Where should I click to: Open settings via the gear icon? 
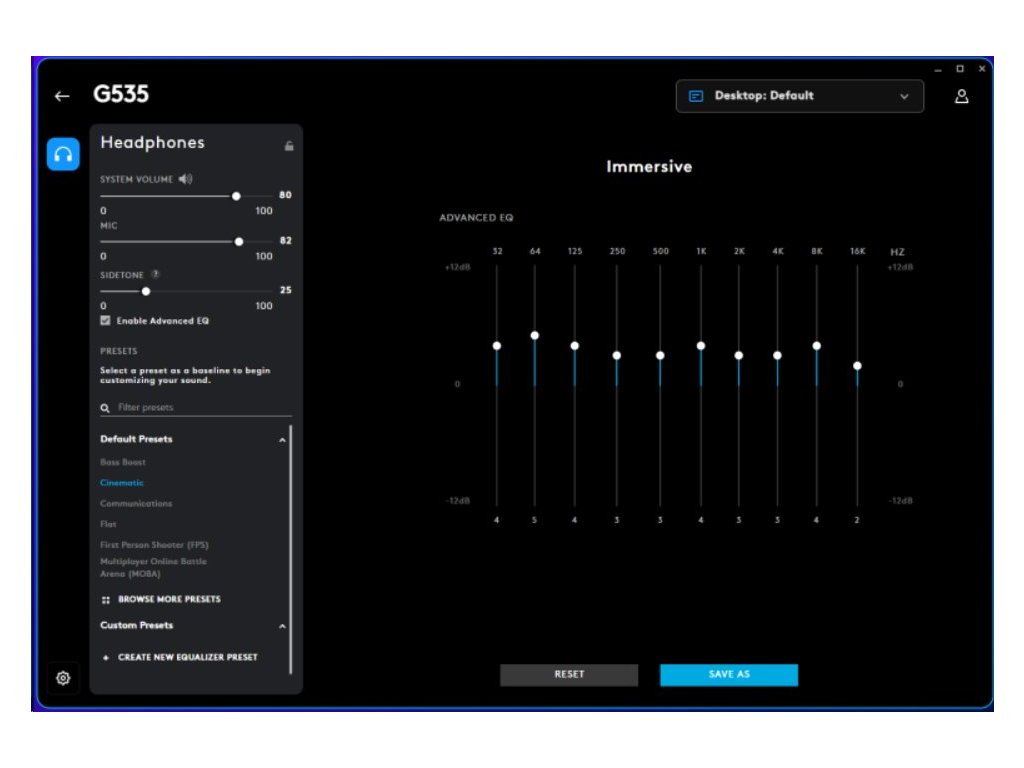pos(63,678)
